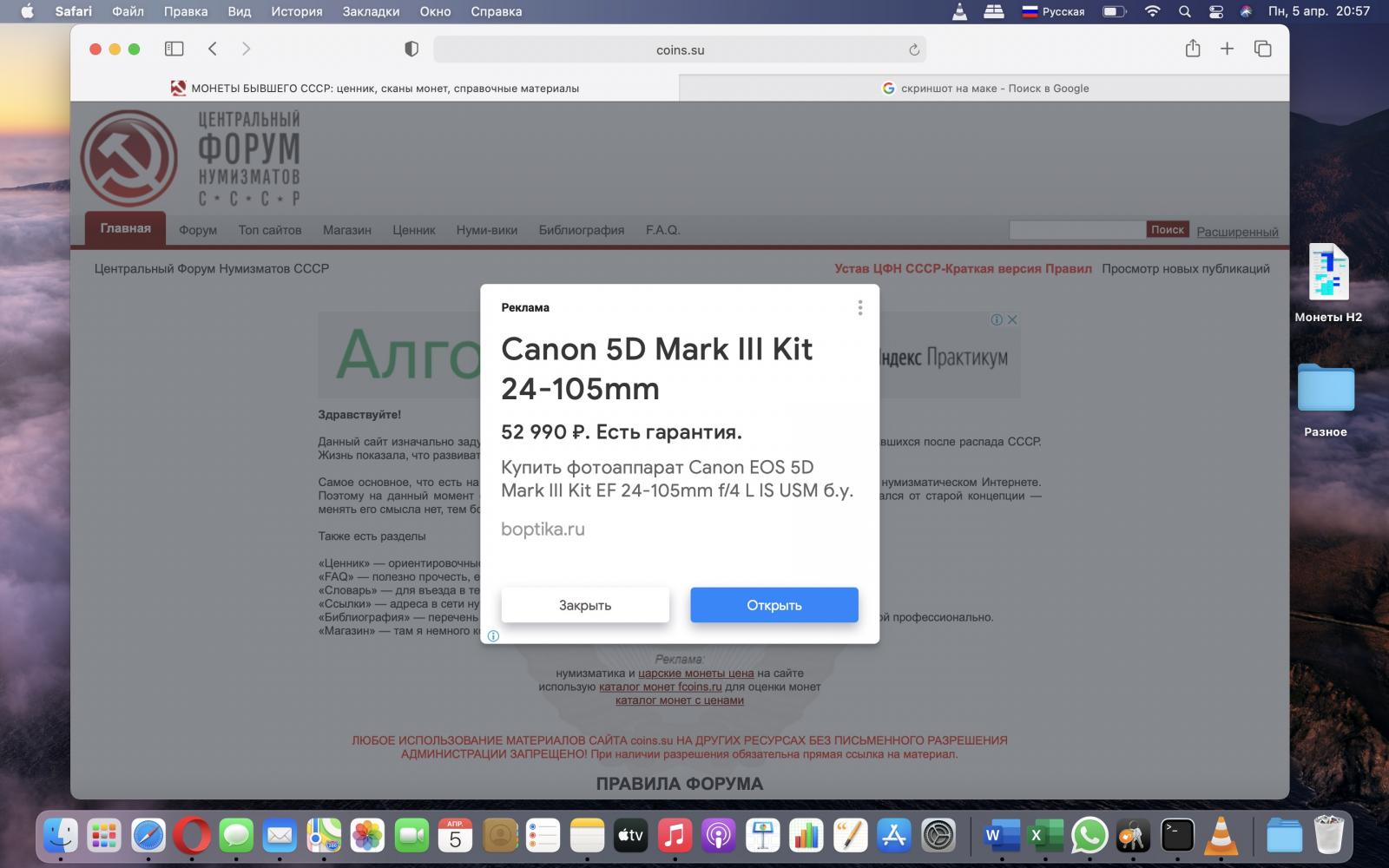The height and width of the screenshot is (868, 1389).
Task: Open the three-dot ad options menu
Action: tap(859, 308)
